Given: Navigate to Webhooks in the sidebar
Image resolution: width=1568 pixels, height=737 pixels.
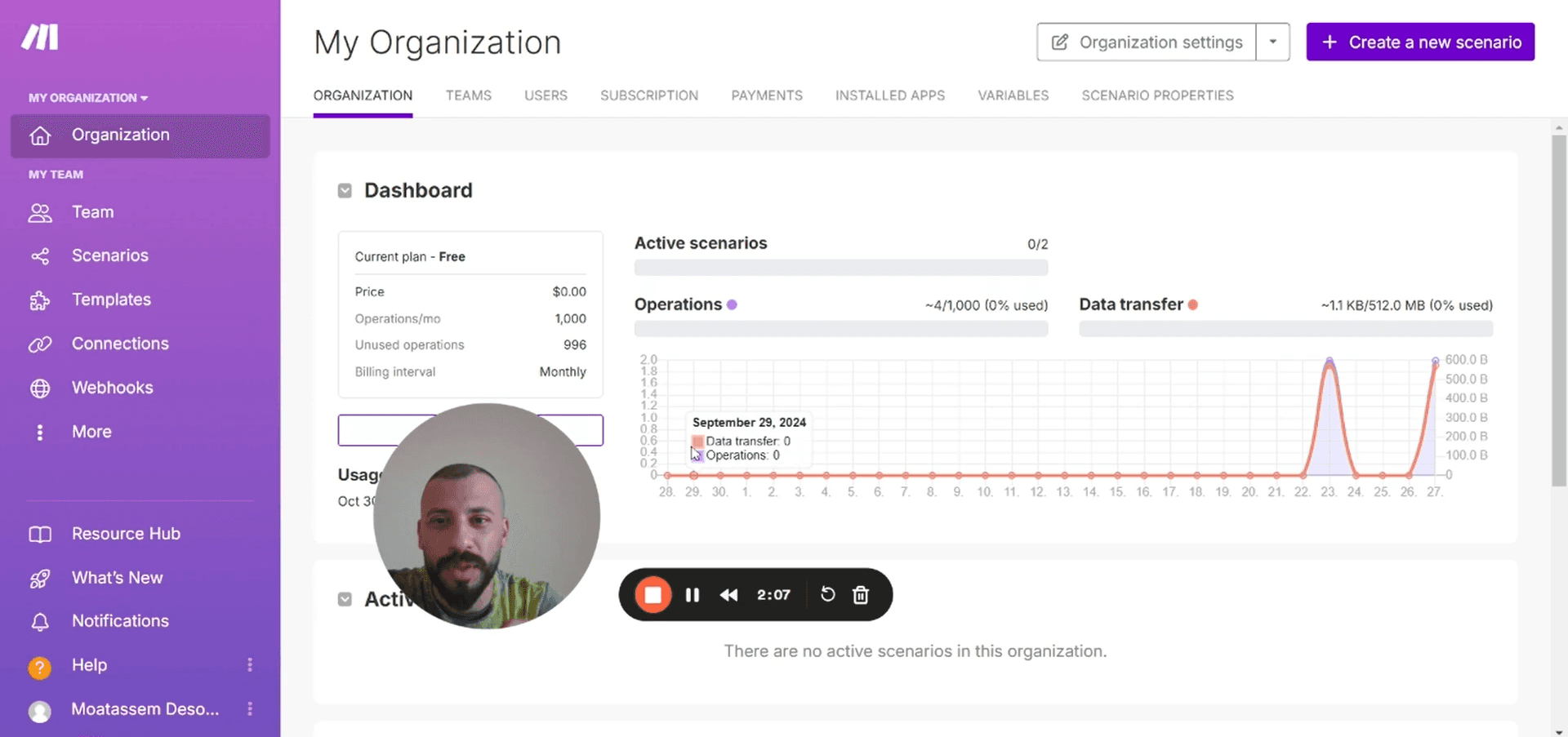Looking at the screenshot, I should point(112,388).
